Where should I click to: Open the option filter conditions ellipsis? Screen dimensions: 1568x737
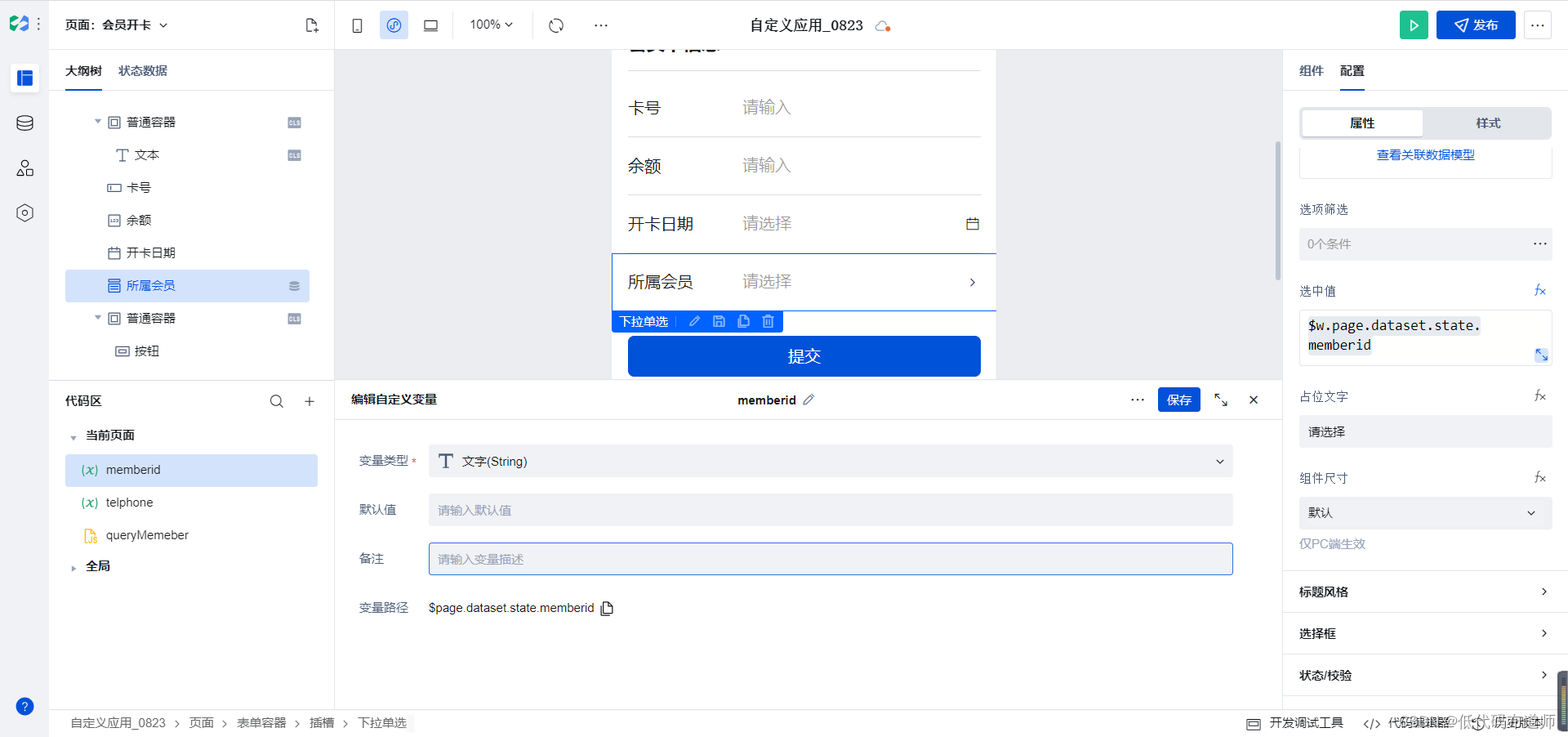coord(1539,243)
